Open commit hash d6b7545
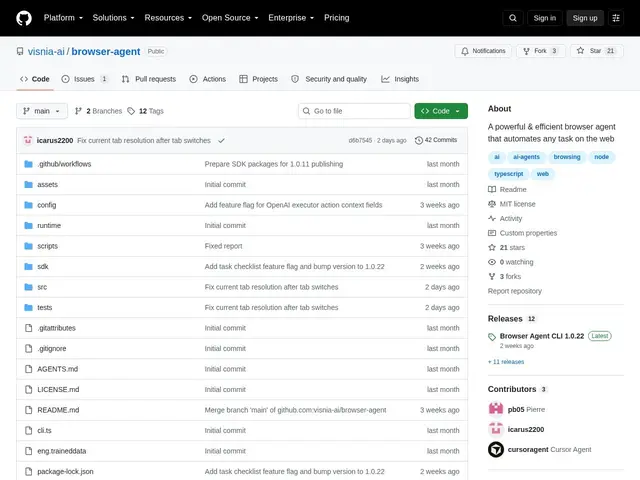640x480 pixels. (360, 140)
